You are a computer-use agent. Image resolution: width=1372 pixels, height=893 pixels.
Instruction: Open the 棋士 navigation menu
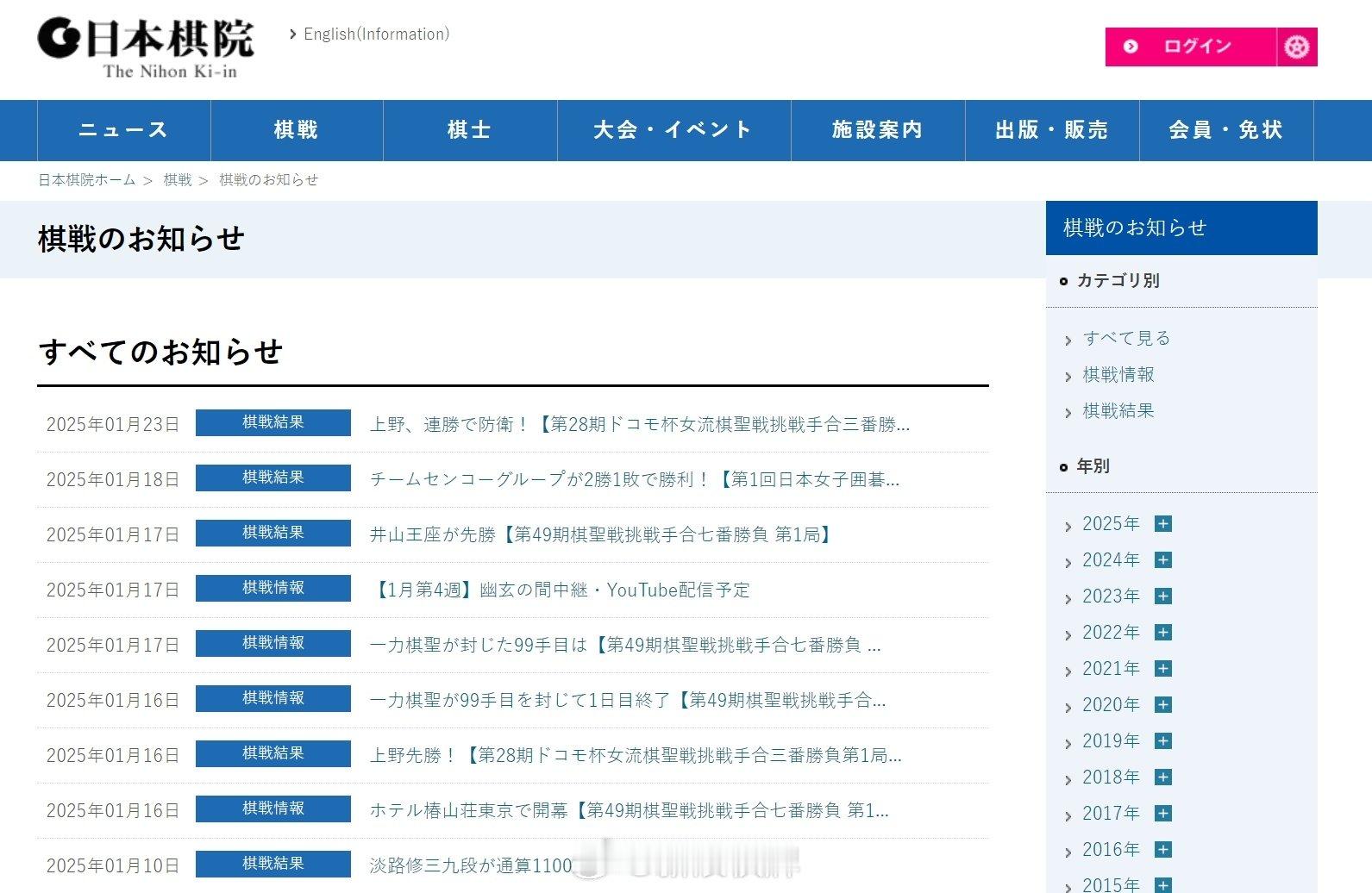(470, 130)
